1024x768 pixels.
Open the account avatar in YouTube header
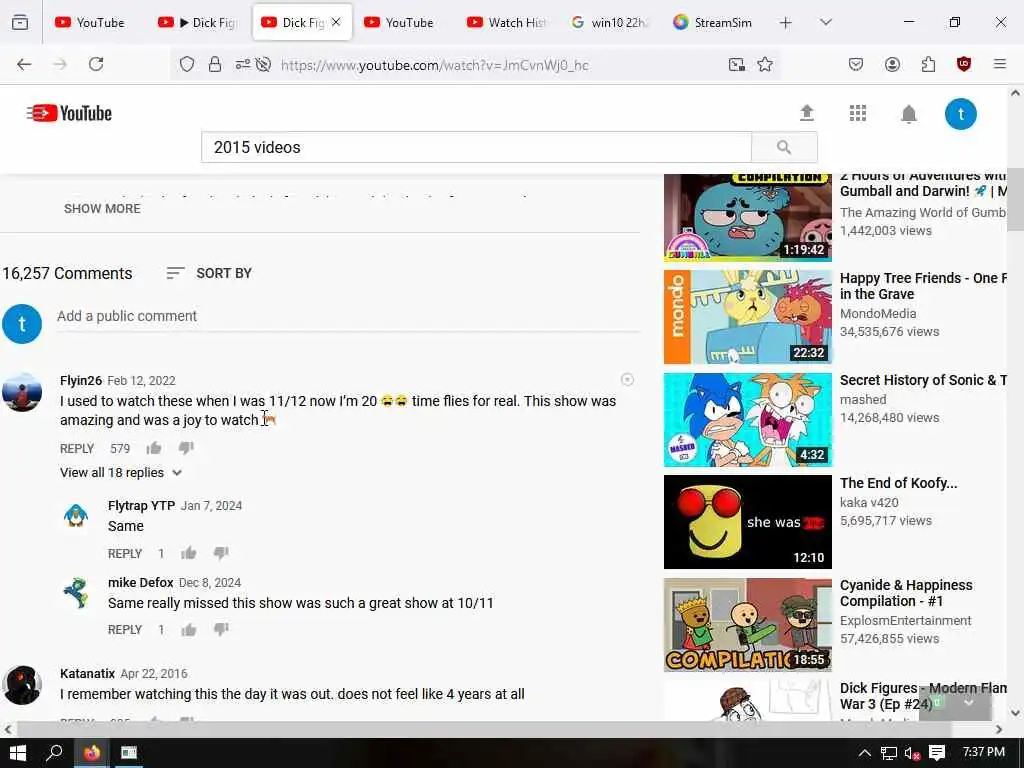(961, 114)
